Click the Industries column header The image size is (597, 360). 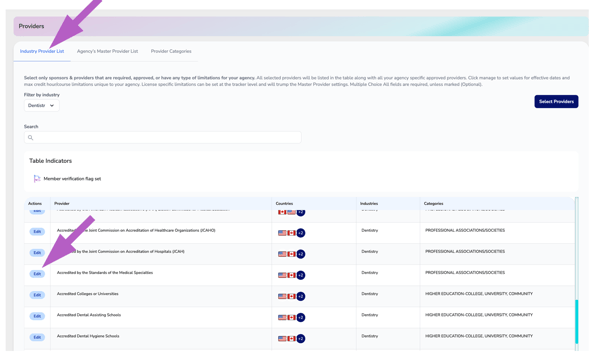(x=369, y=204)
